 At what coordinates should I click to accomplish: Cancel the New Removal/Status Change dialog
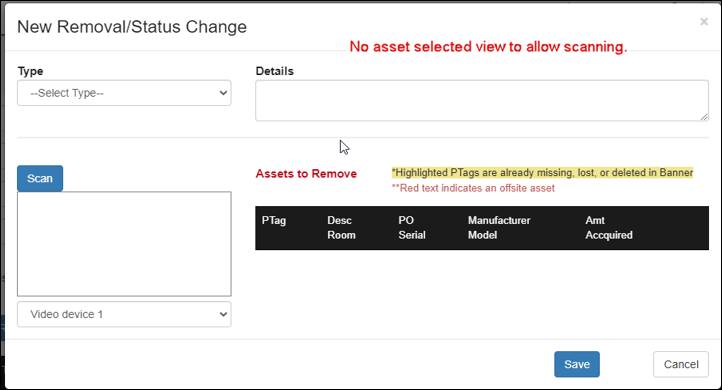pos(681,364)
